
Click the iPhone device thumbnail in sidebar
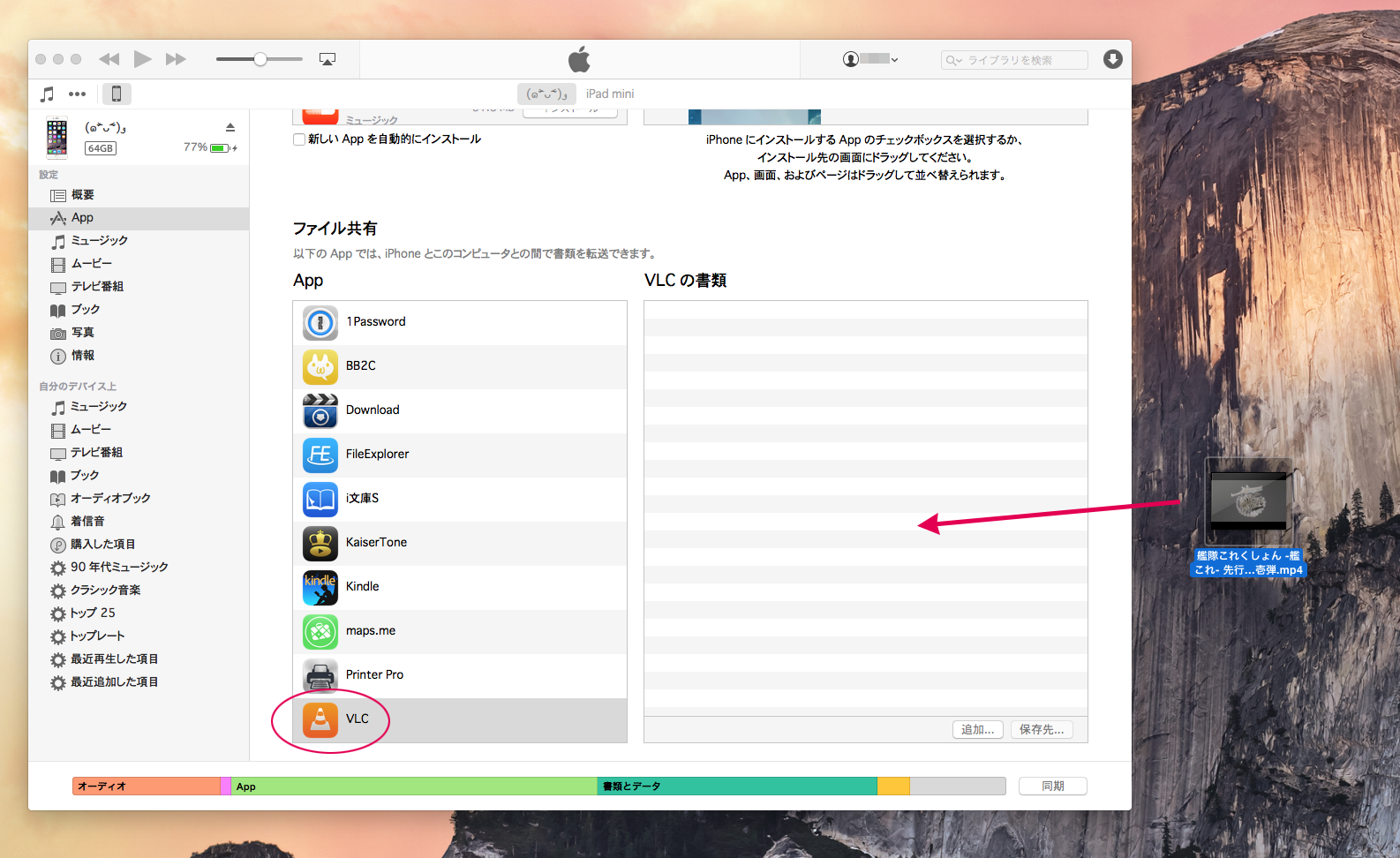tap(57, 137)
